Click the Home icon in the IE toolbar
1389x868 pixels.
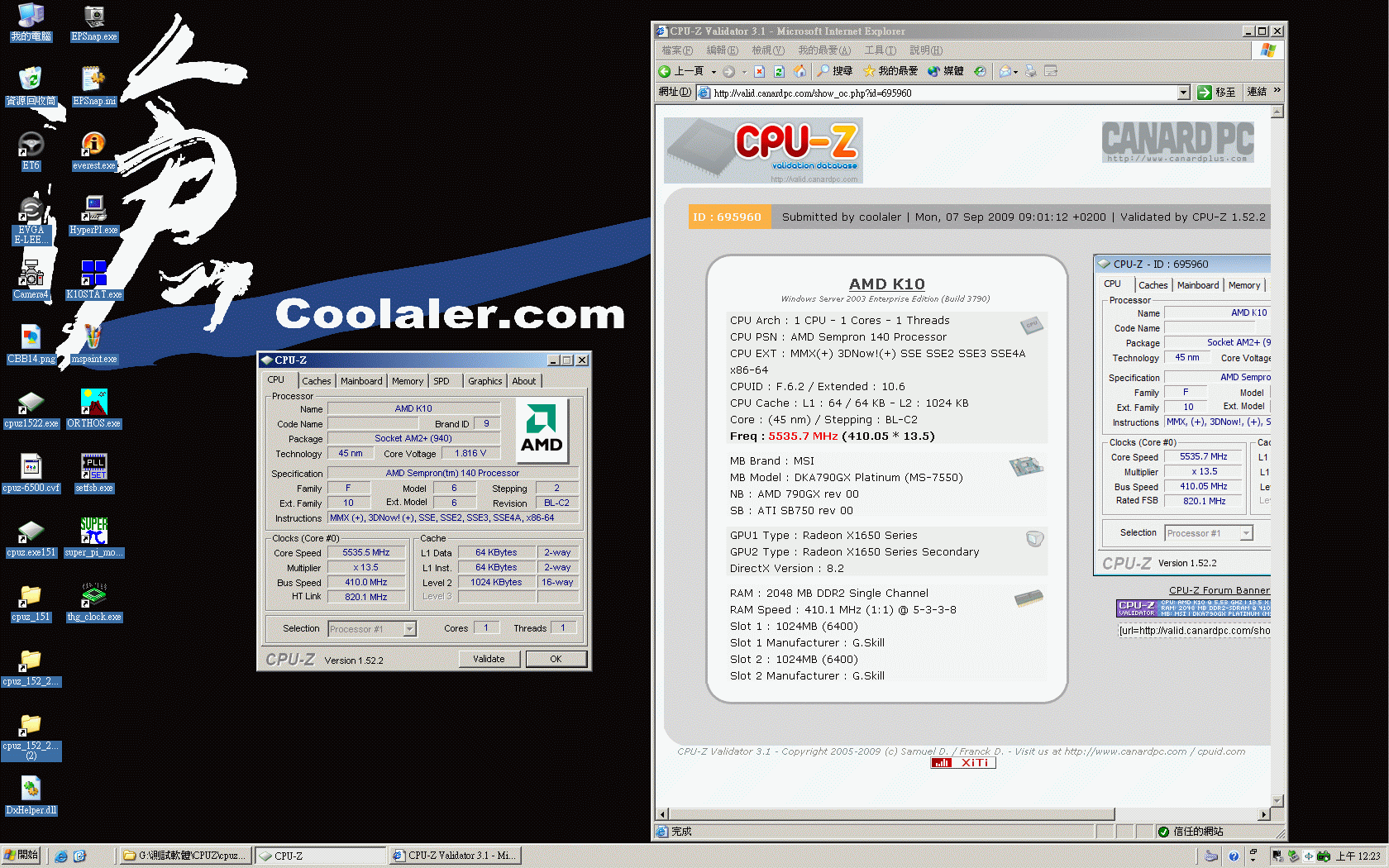click(x=799, y=71)
